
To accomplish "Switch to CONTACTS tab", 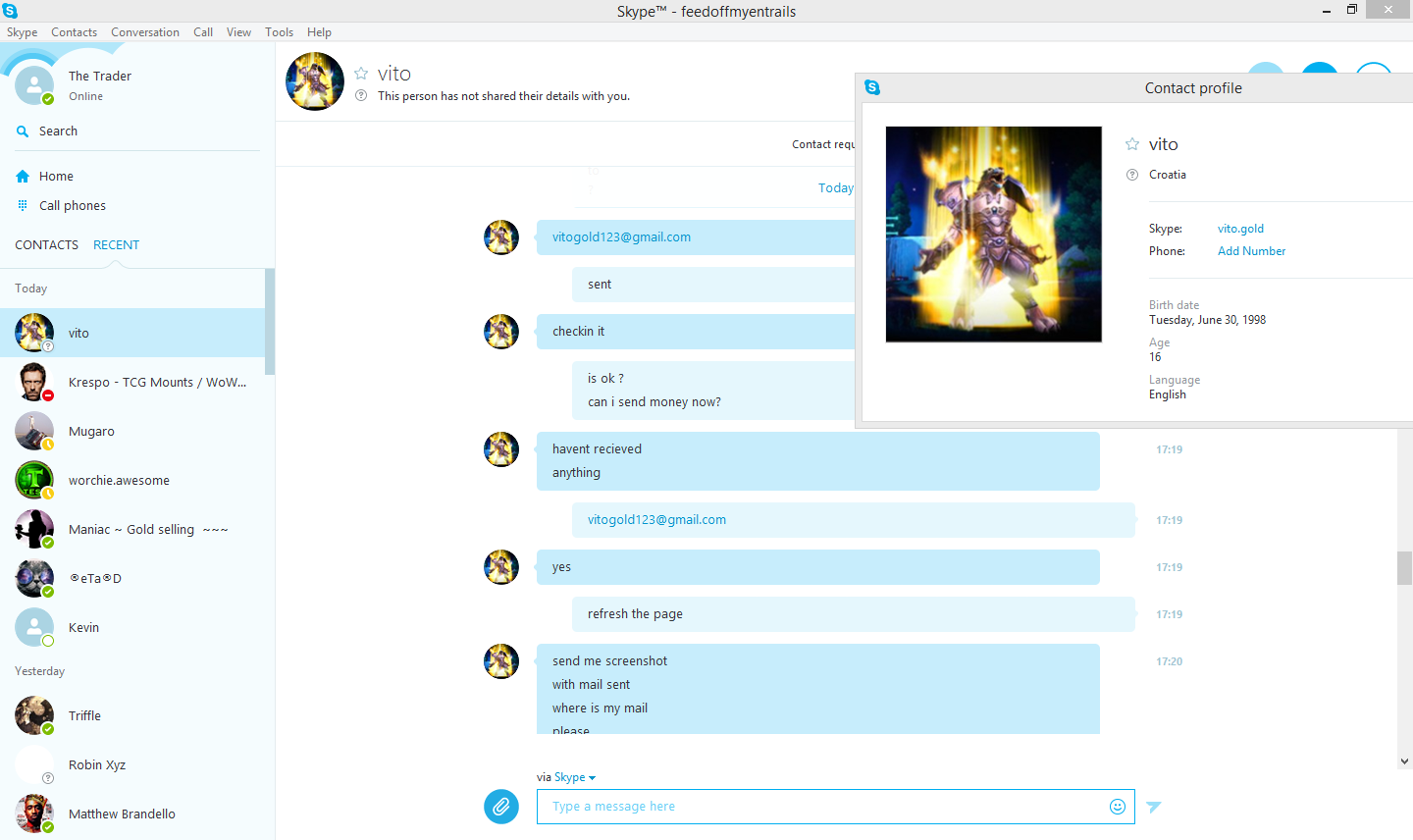I will click(46, 245).
